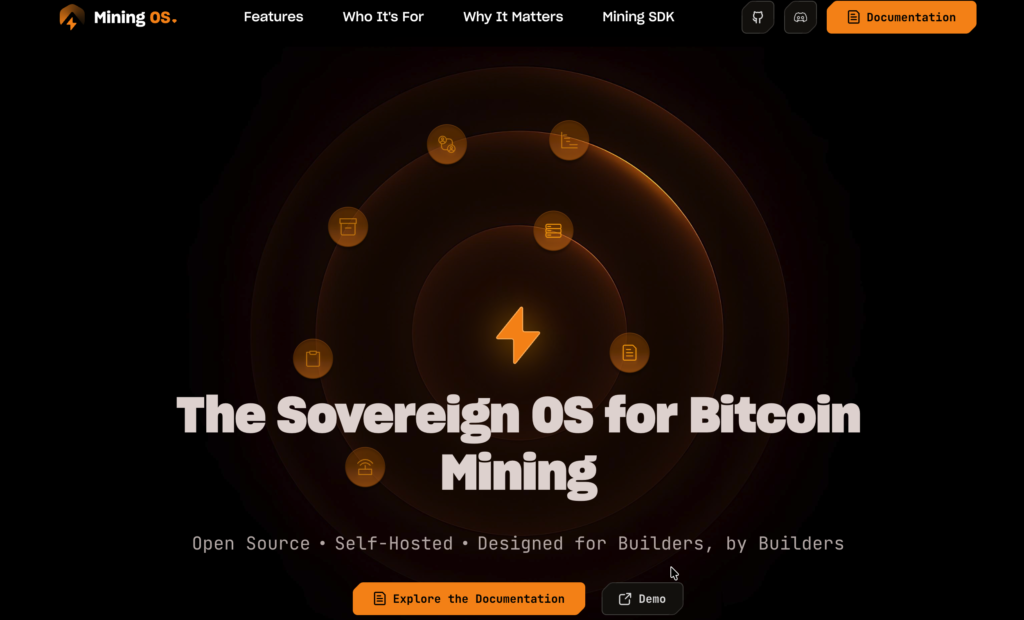Launch the Demo button

[x=642, y=598]
